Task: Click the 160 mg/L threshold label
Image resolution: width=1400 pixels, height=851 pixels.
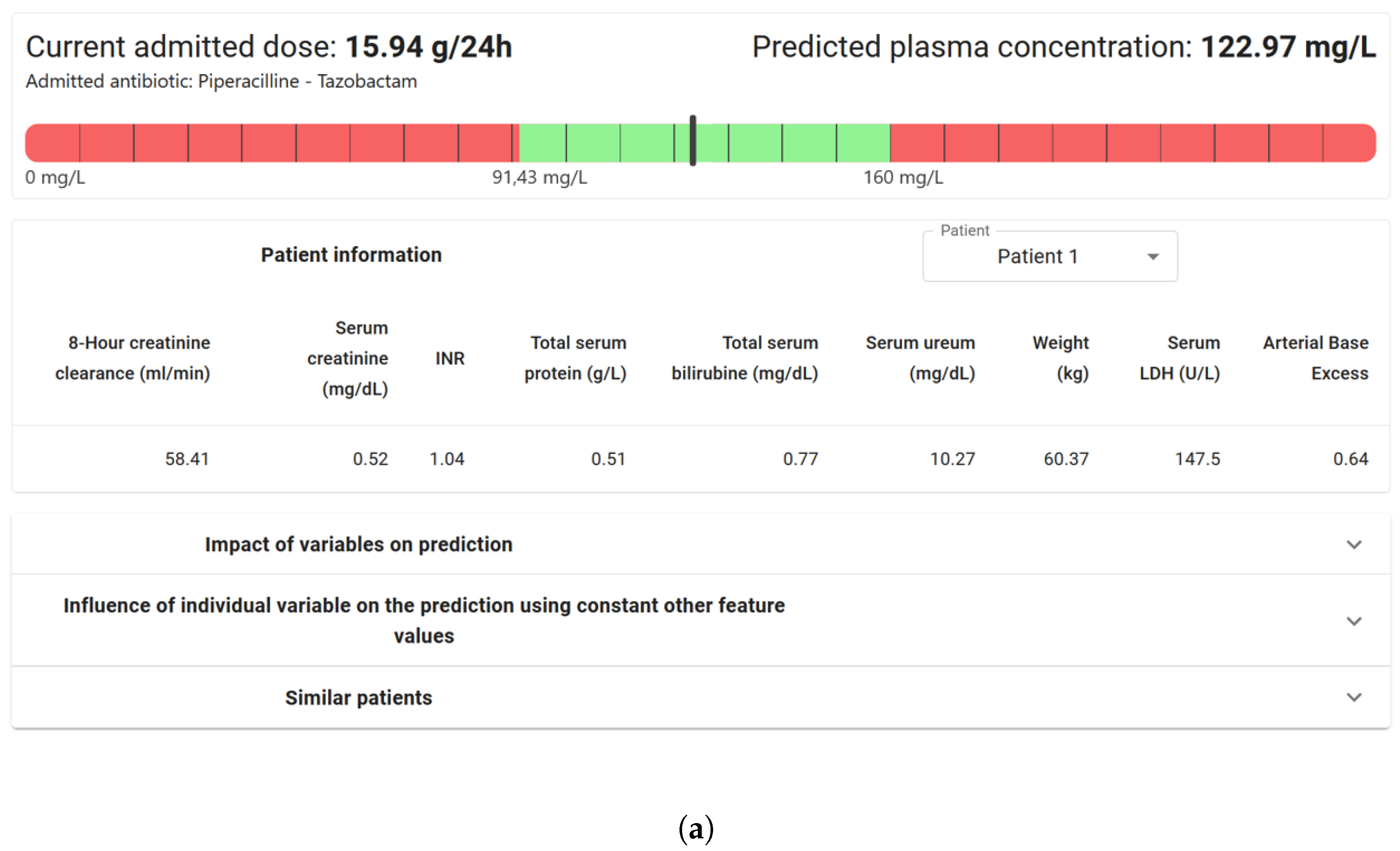Action: pos(903,177)
